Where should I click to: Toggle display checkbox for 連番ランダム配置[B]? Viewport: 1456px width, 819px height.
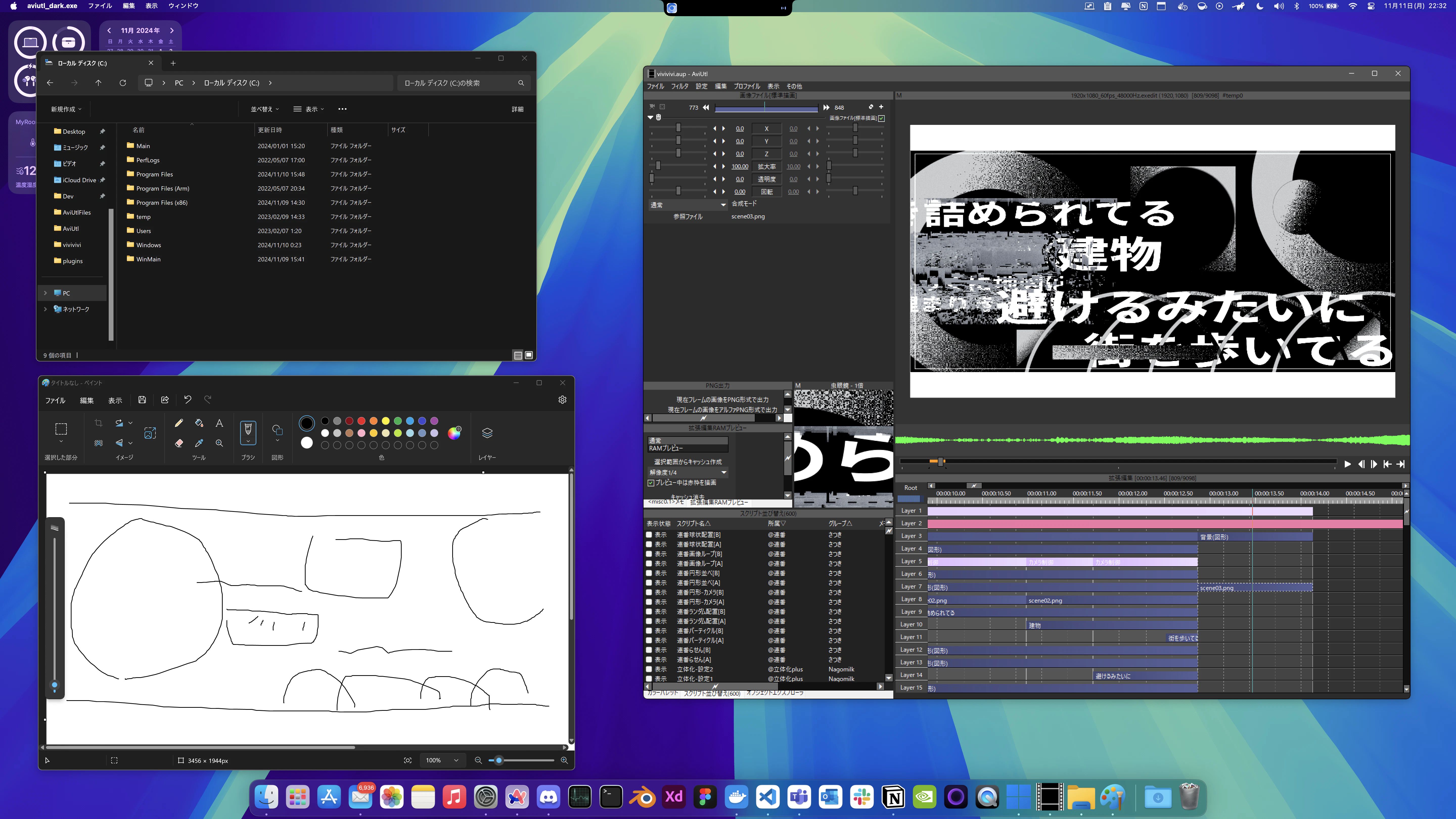[x=649, y=611]
